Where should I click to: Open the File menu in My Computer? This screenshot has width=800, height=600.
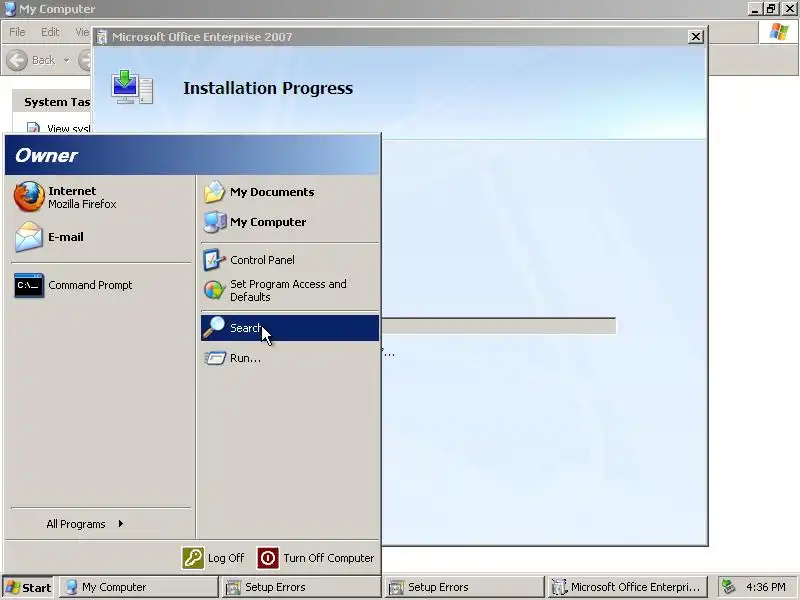tap(17, 32)
